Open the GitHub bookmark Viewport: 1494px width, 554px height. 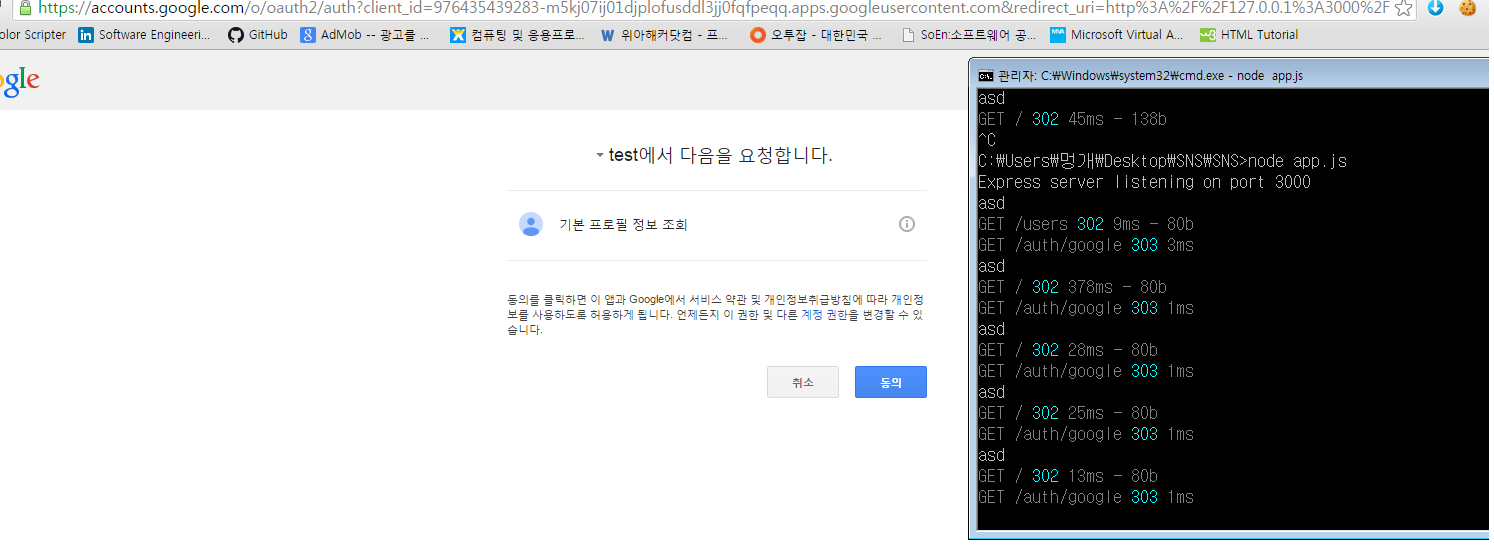pyautogui.click(x=258, y=35)
